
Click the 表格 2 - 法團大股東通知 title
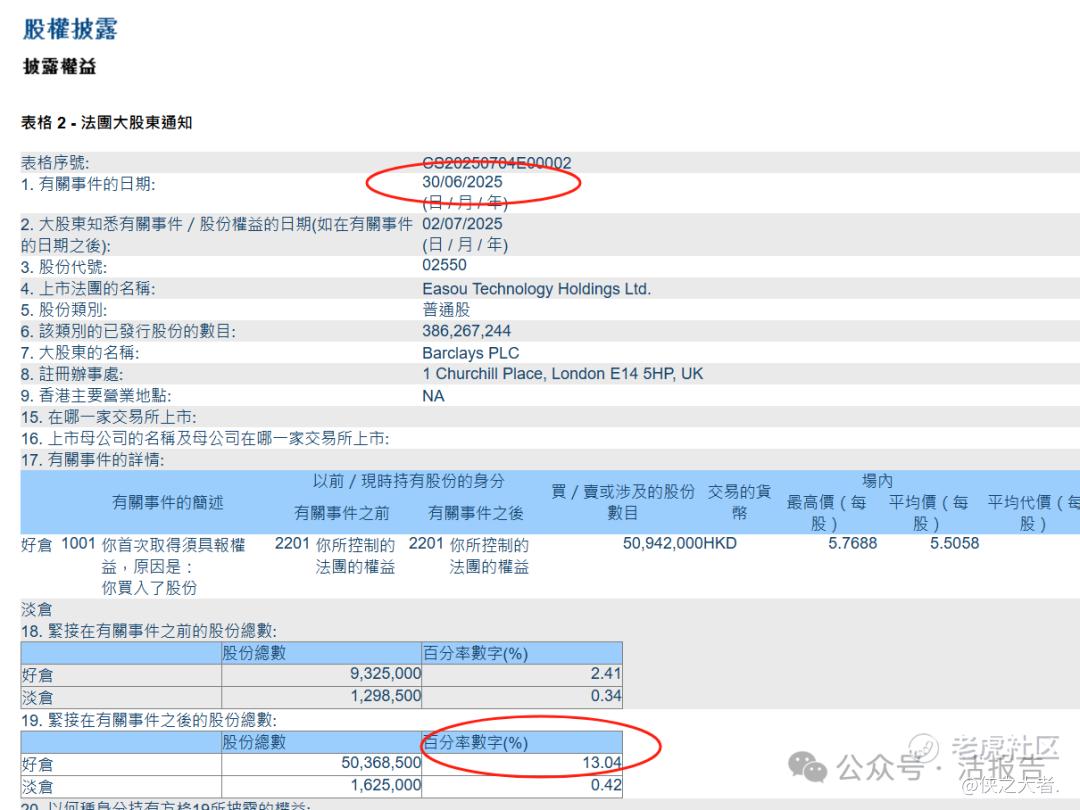pyautogui.click(x=107, y=123)
